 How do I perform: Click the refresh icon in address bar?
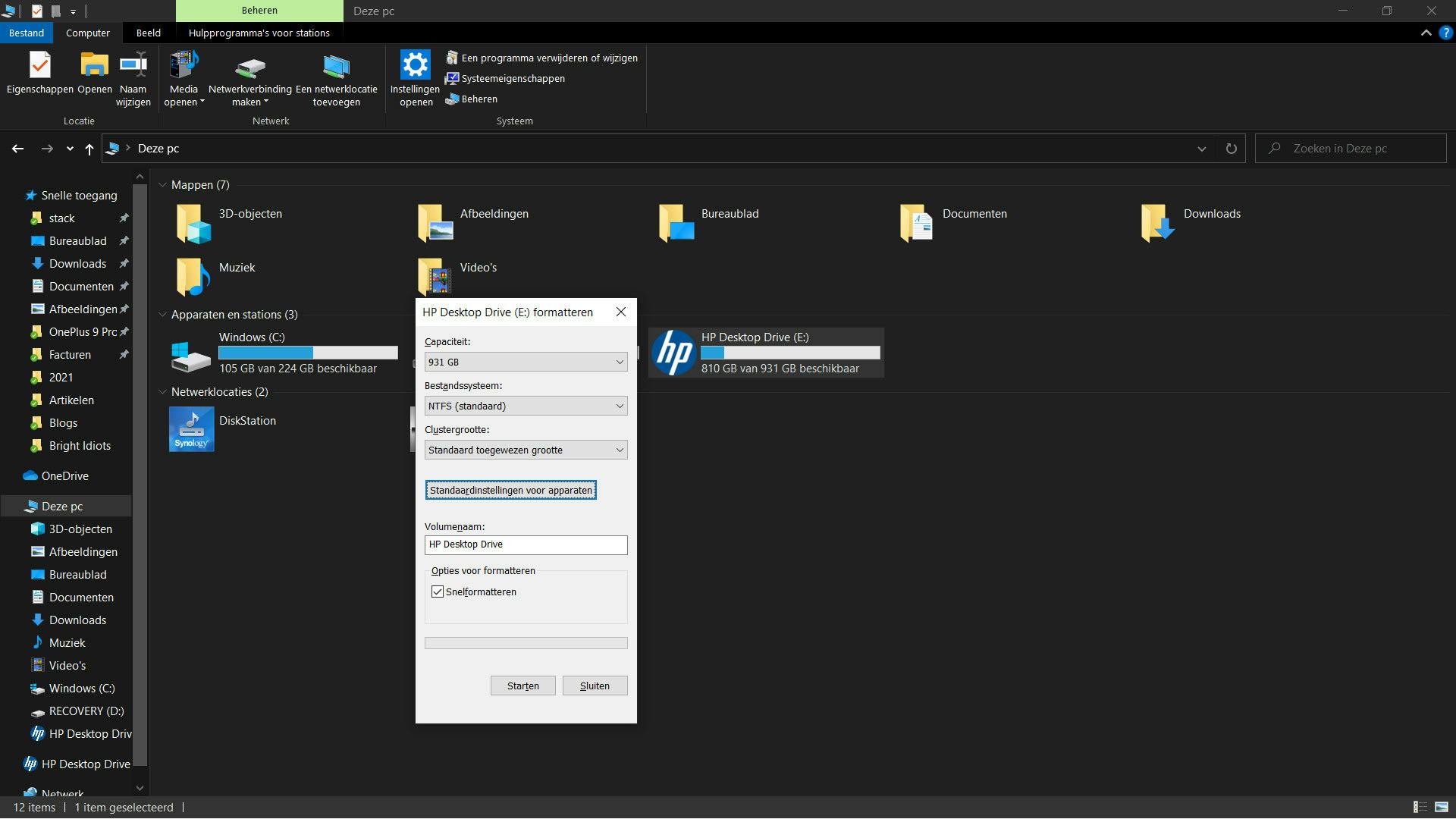1231,149
